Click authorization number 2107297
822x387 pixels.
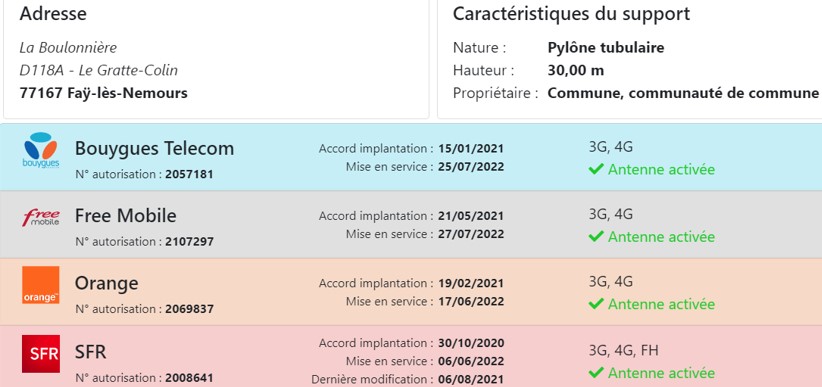pyautogui.click(x=189, y=242)
